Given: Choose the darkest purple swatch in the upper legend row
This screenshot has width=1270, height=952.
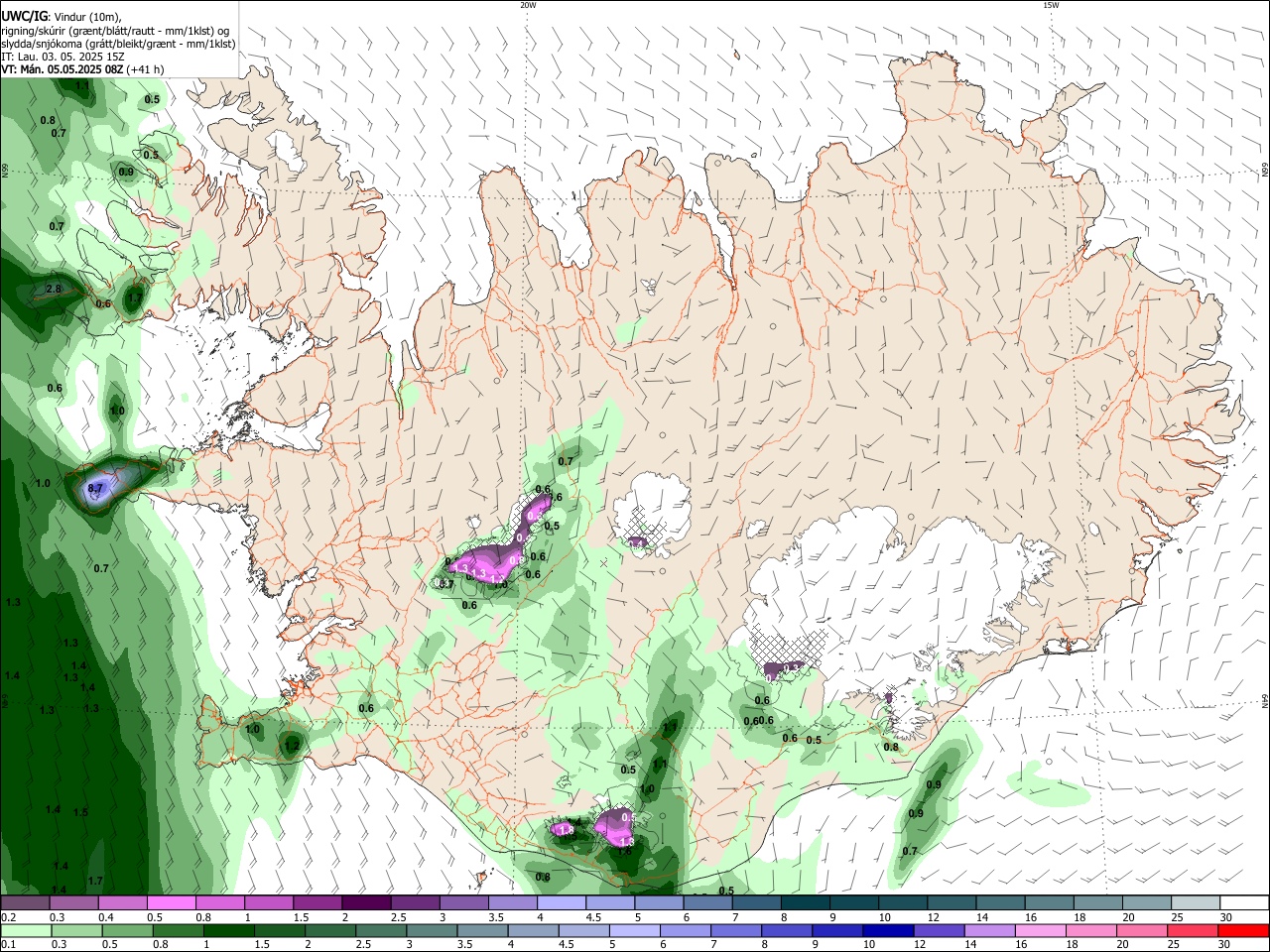Looking at the screenshot, I should [x=366, y=902].
